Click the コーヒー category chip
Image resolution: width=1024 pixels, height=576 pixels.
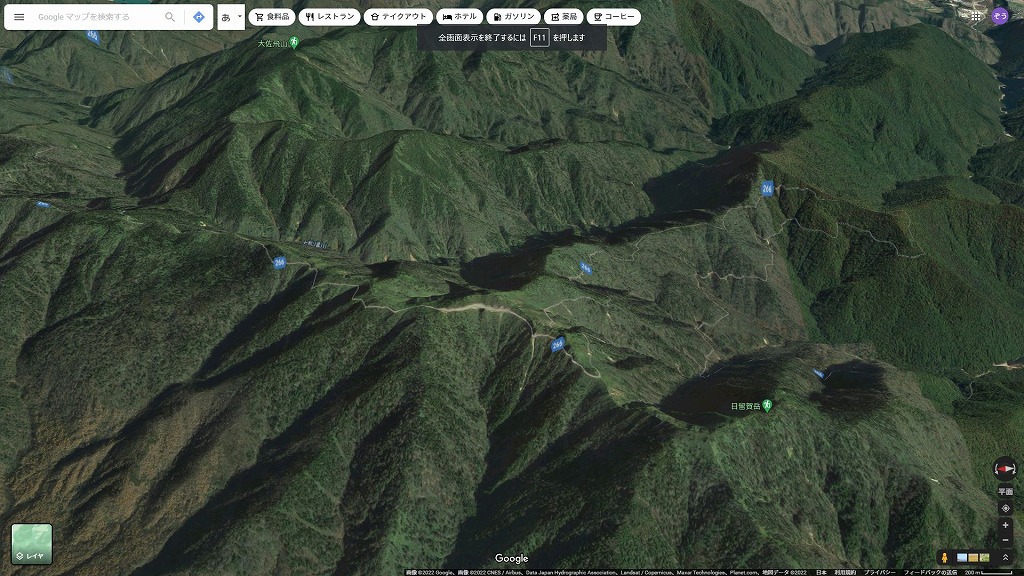coord(614,17)
